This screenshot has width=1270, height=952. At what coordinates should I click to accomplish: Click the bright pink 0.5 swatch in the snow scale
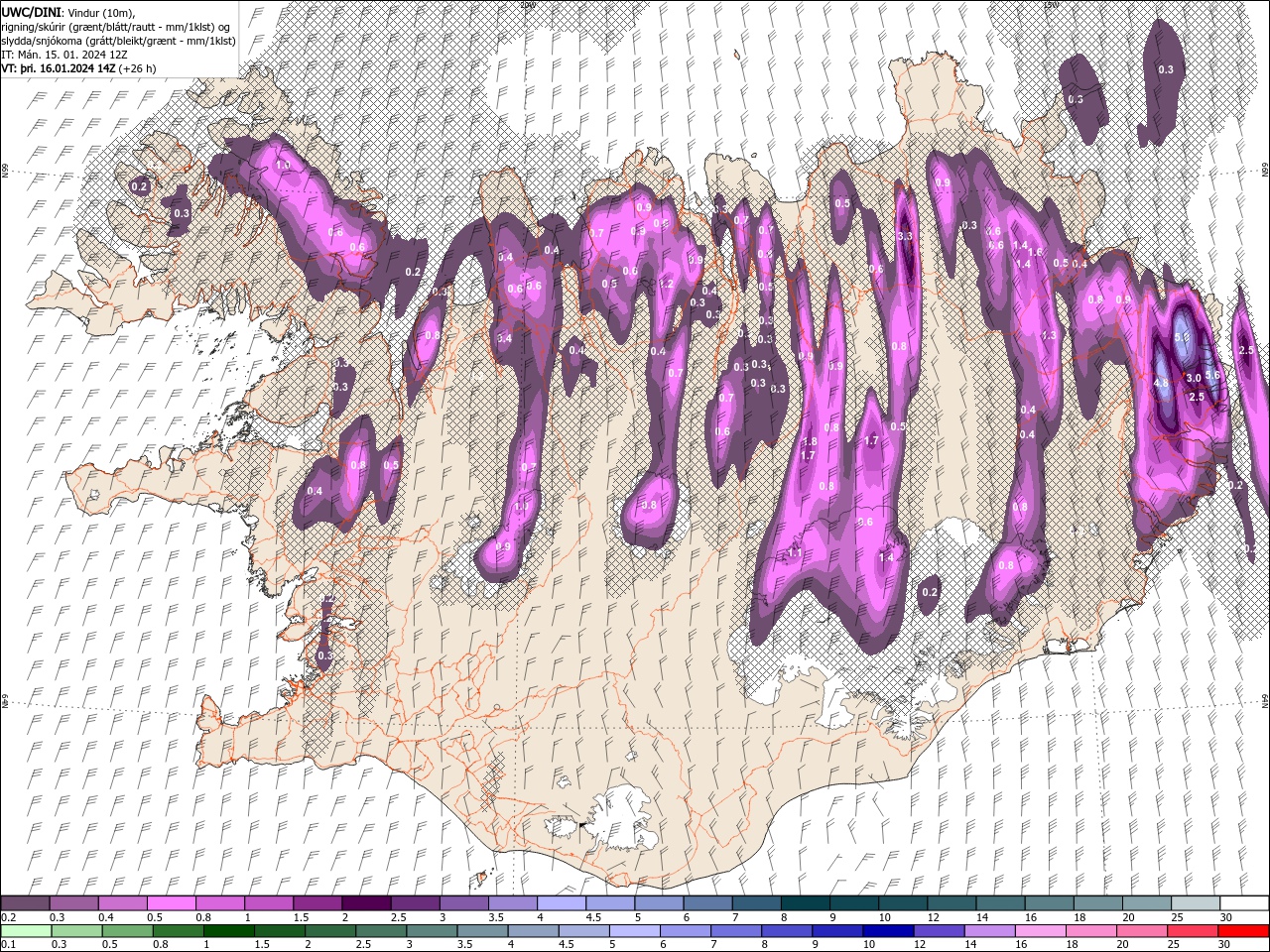pos(171,903)
